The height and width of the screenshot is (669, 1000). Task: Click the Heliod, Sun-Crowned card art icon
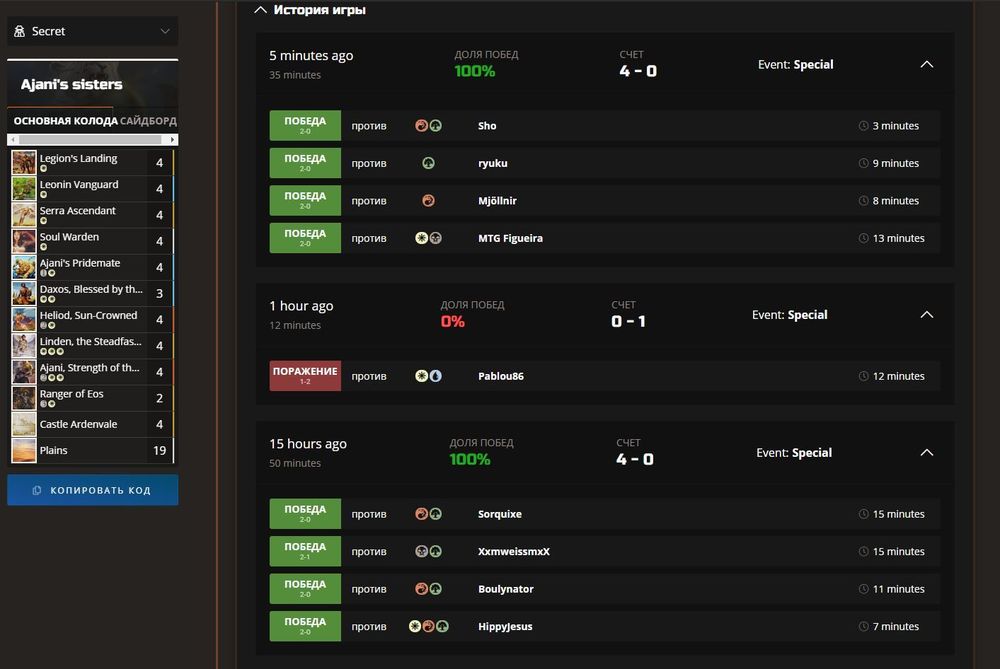(x=24, y=320)
